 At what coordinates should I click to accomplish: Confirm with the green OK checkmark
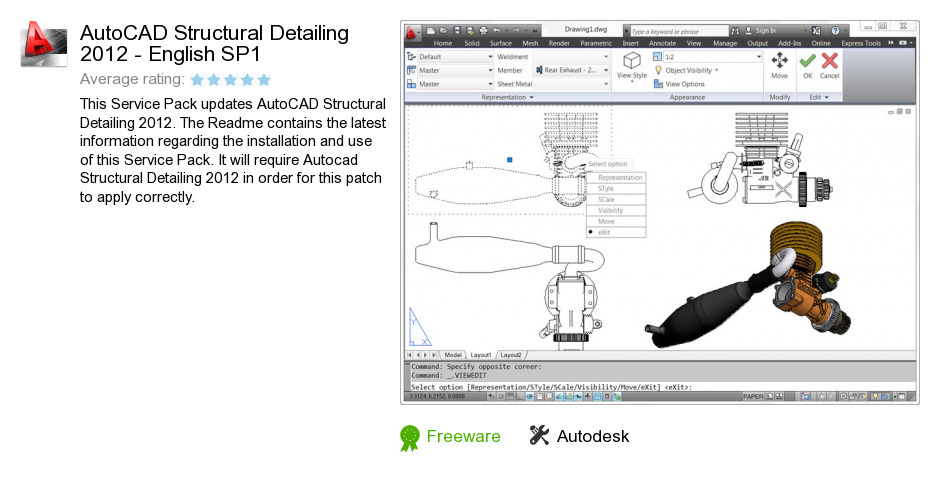808,60
